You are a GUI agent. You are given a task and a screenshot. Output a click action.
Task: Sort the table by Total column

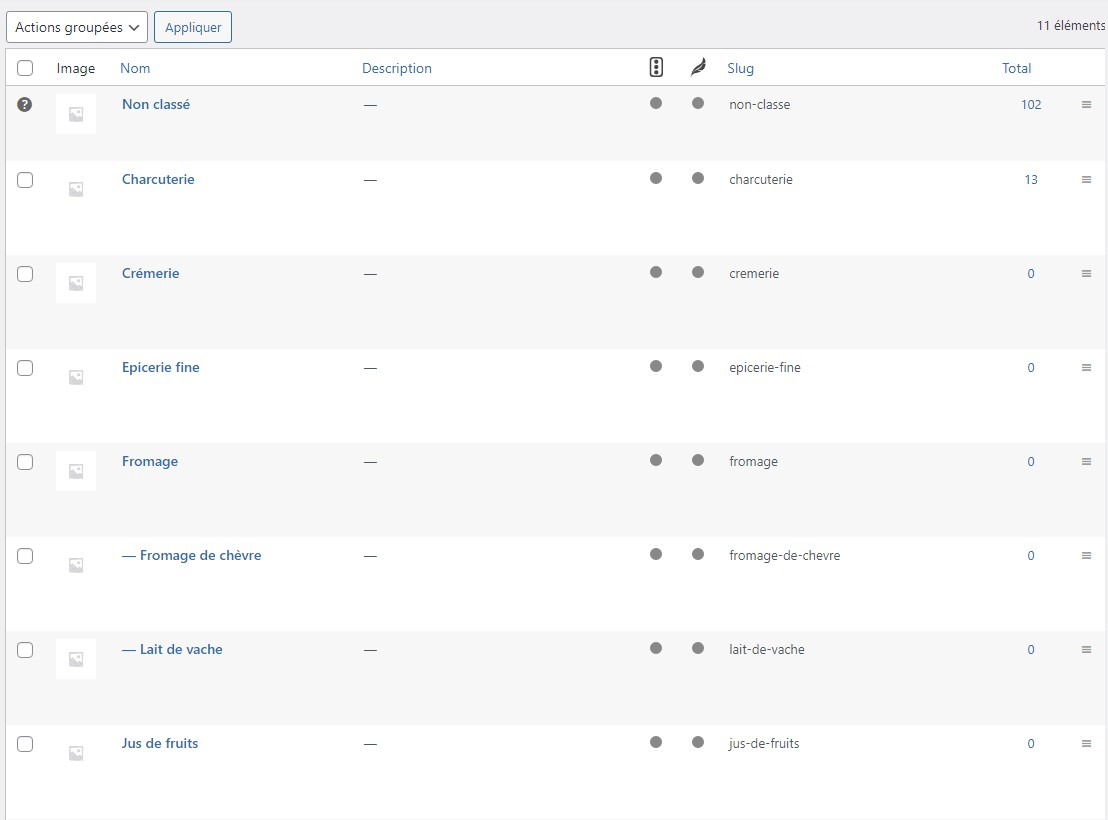click(x=1016, y=68)
